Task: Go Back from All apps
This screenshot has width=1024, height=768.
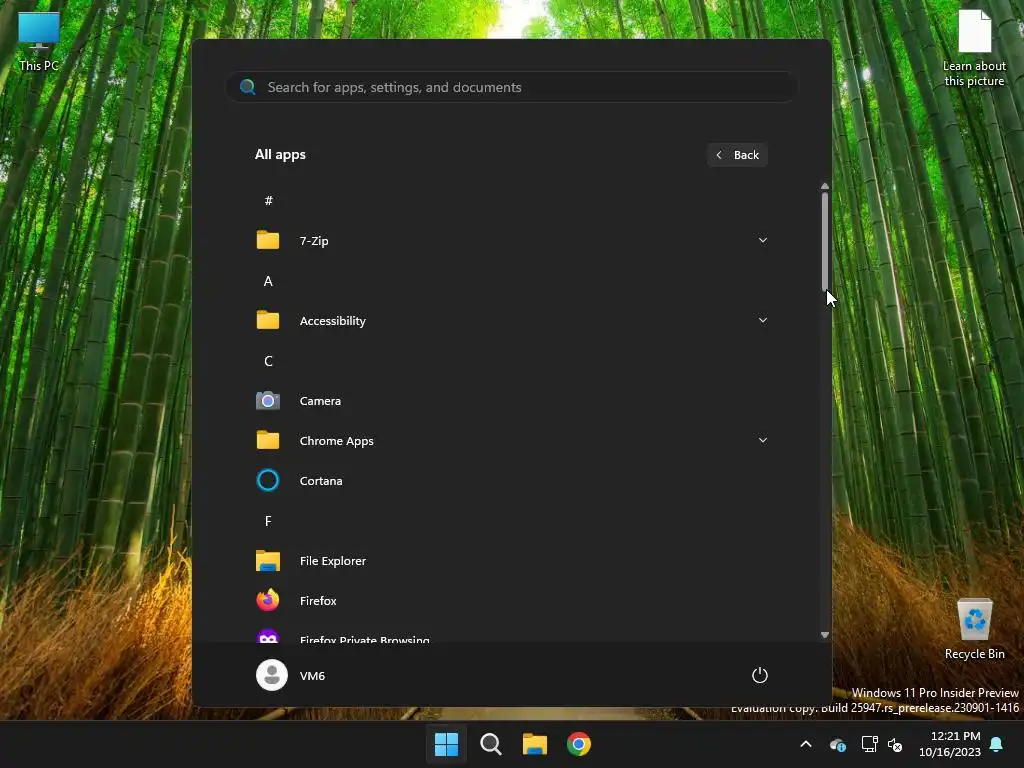Action: coord(737,155)
